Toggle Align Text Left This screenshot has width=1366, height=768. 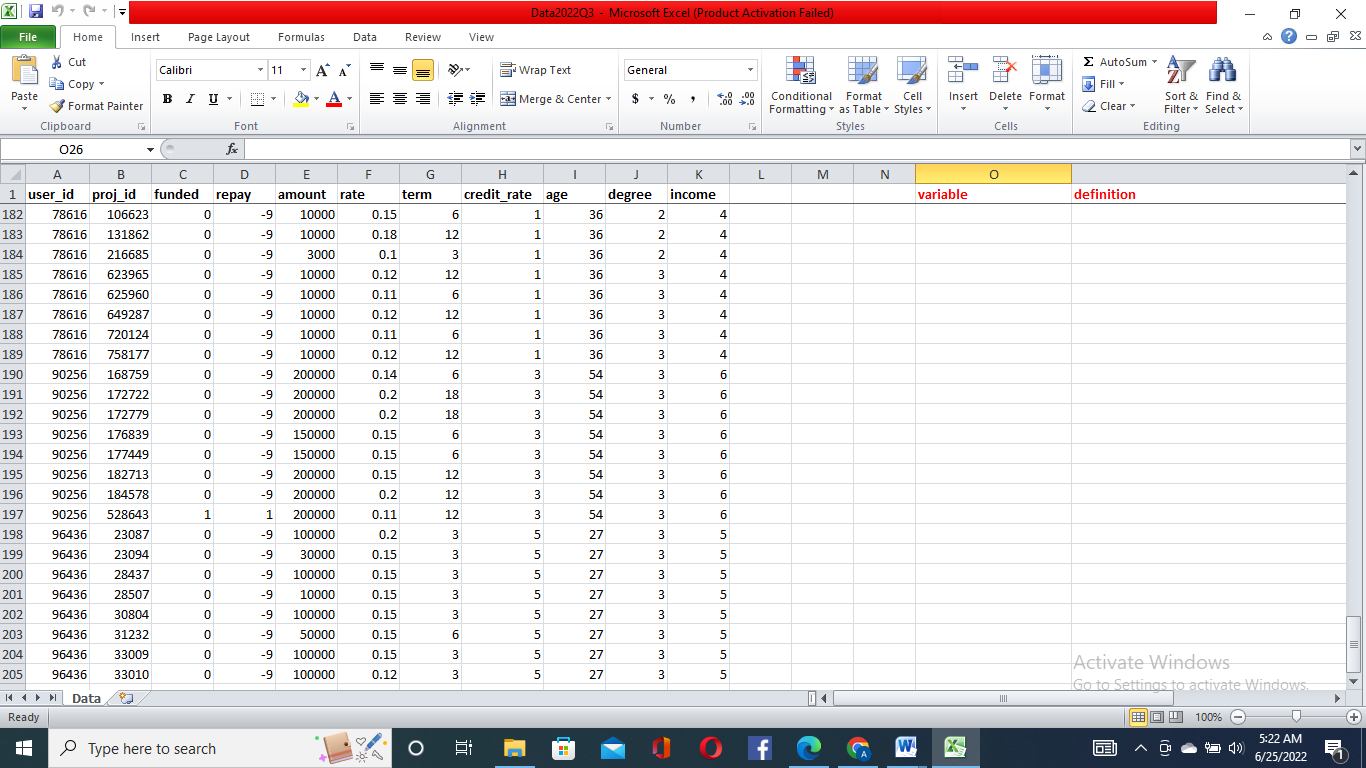pos(377,99)
